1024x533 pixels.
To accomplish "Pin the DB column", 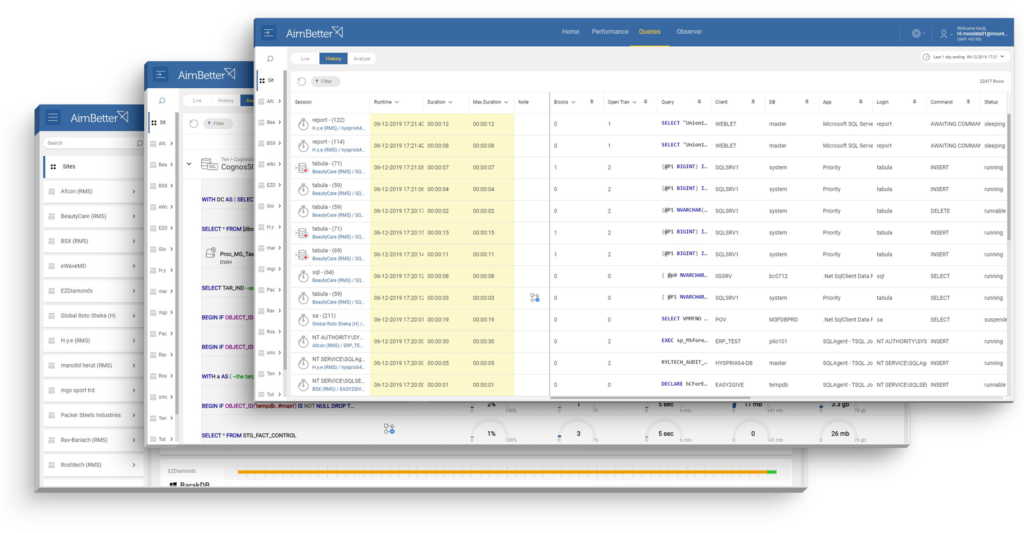I will click(807, 102).
